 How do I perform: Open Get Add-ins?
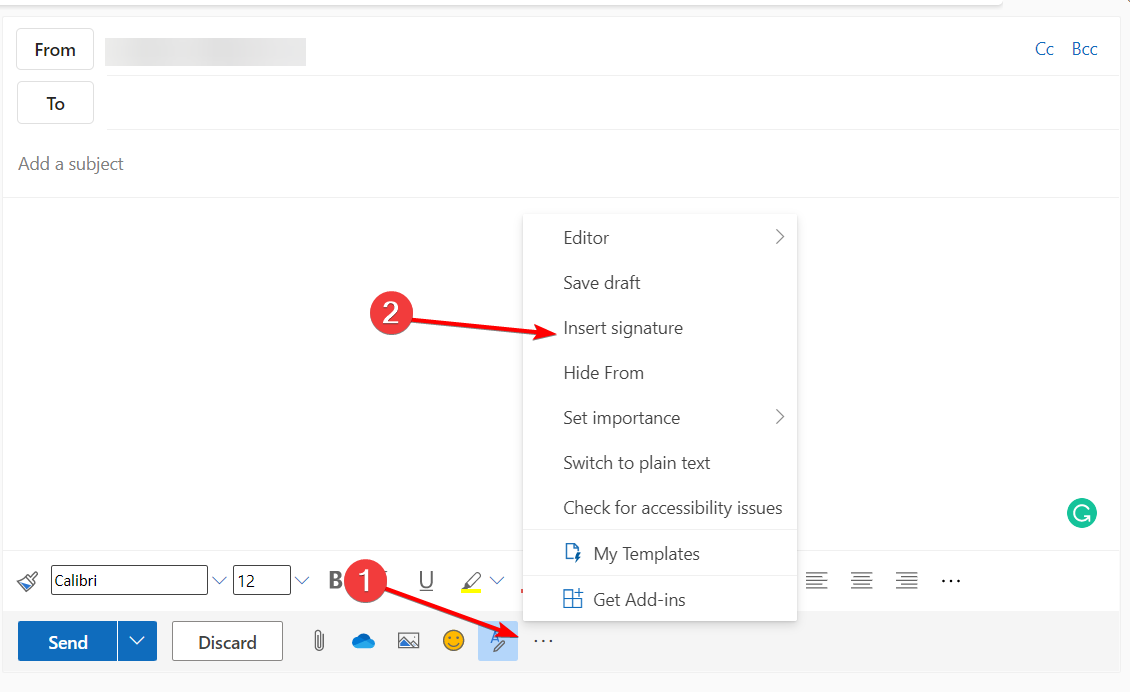point(659,599)
